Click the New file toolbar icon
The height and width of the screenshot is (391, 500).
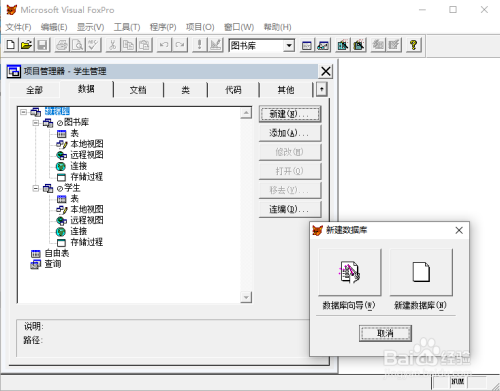coord(11,45)
